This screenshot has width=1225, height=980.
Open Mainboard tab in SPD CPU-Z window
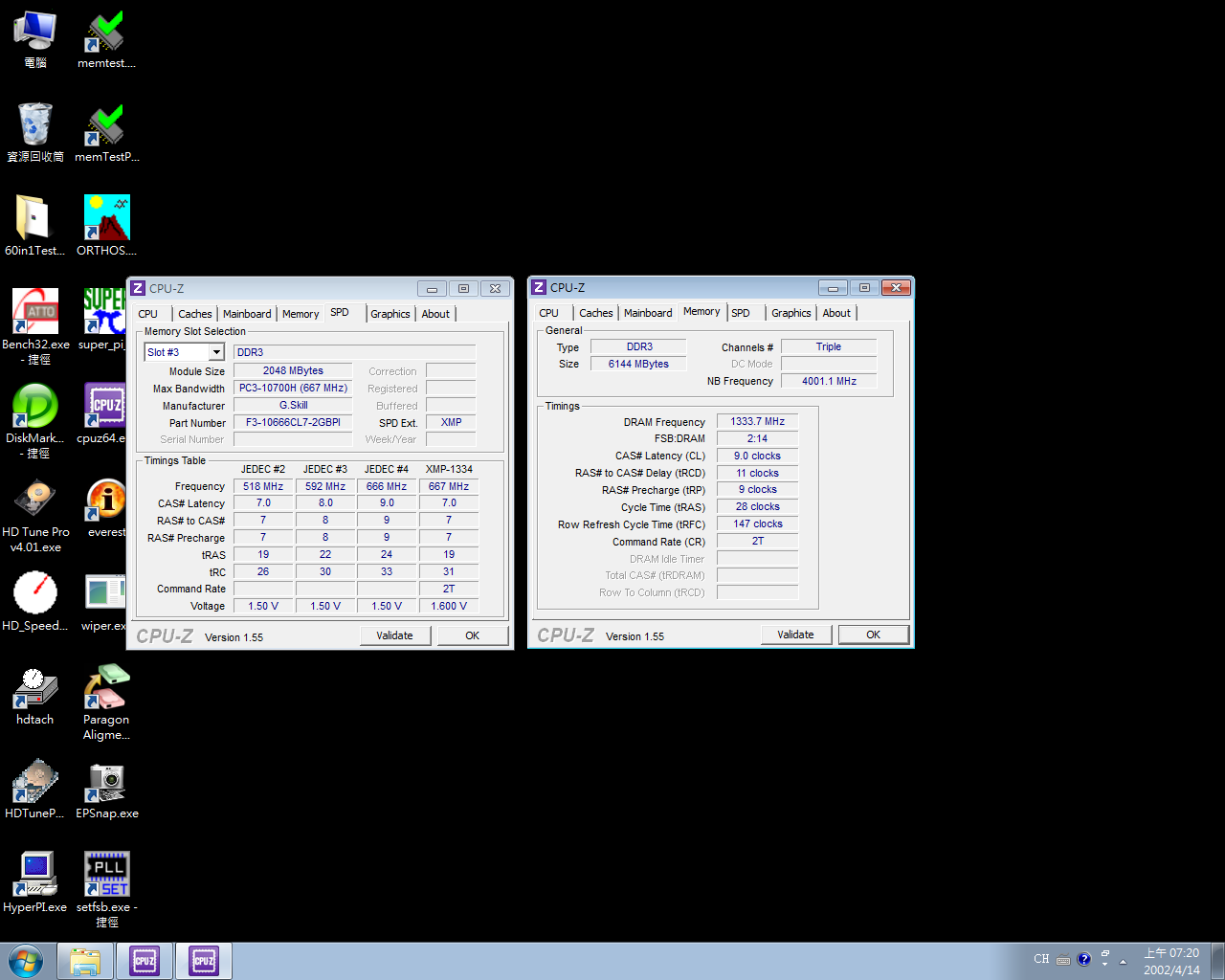[x=247, y=314]
